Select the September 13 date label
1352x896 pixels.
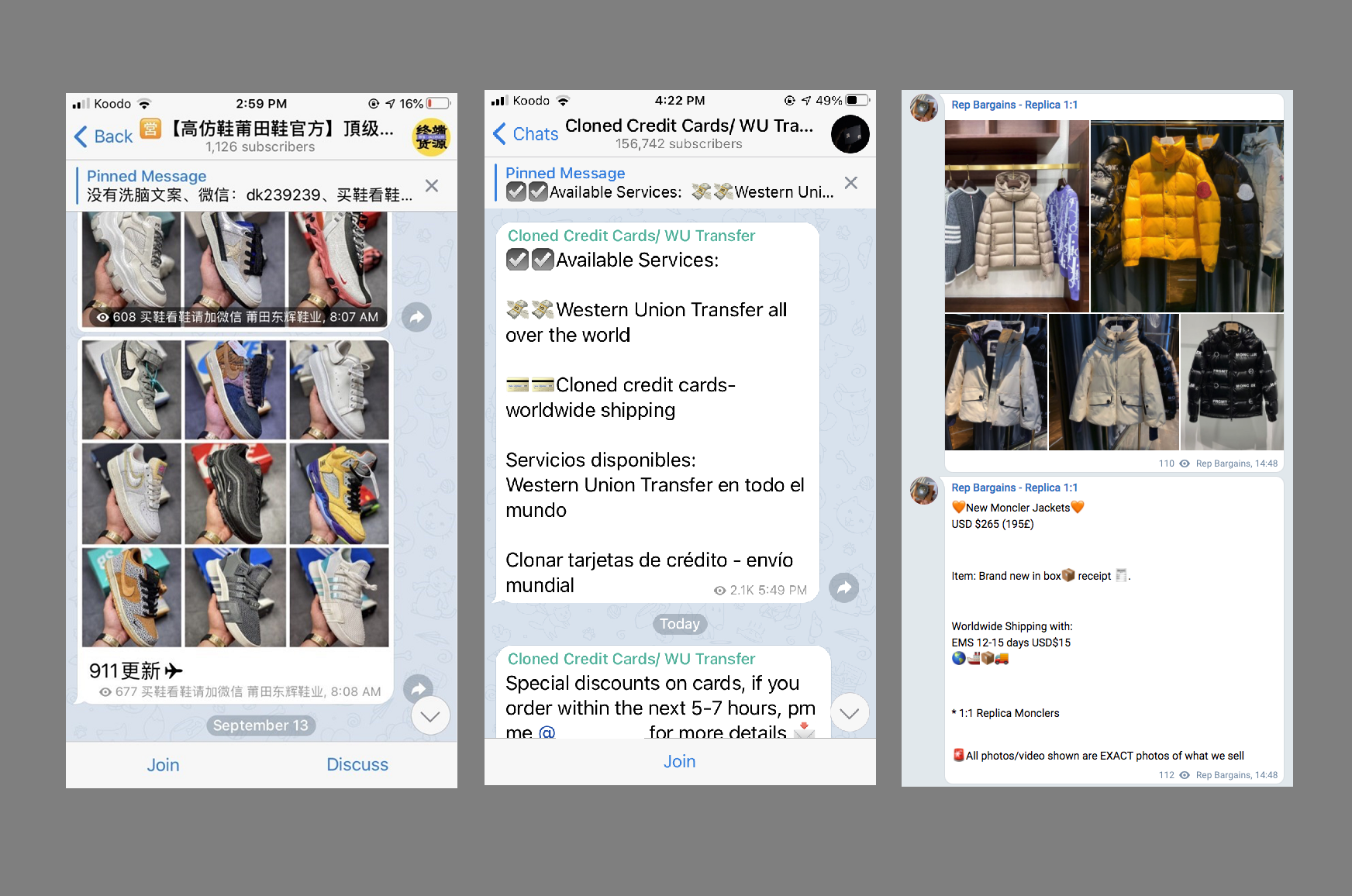tap(260, 725)
